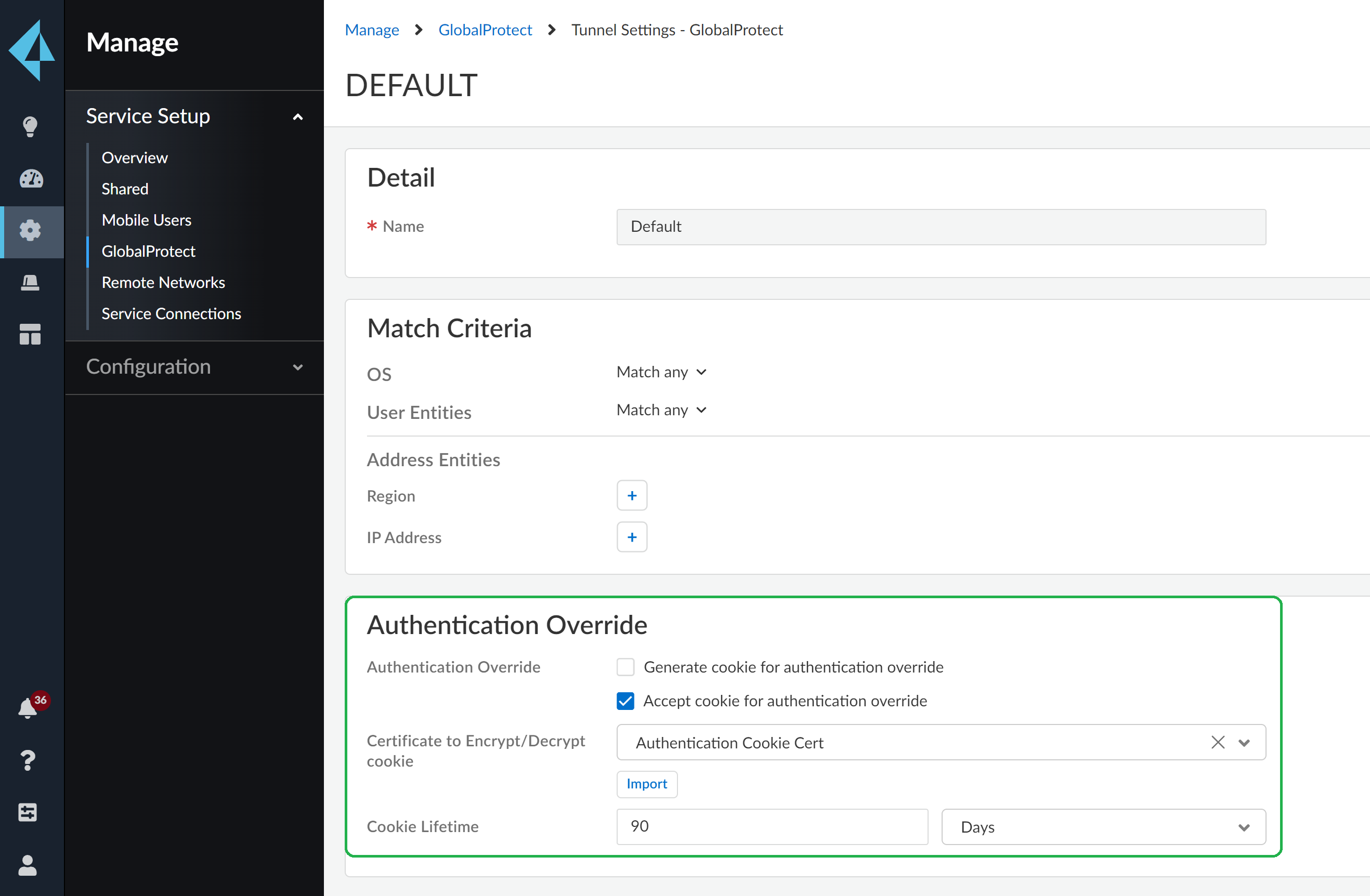The image size is (1370, 896).
Task: Open the Days cookie lifetime unit dropdown
Action: coord(1102,827)
